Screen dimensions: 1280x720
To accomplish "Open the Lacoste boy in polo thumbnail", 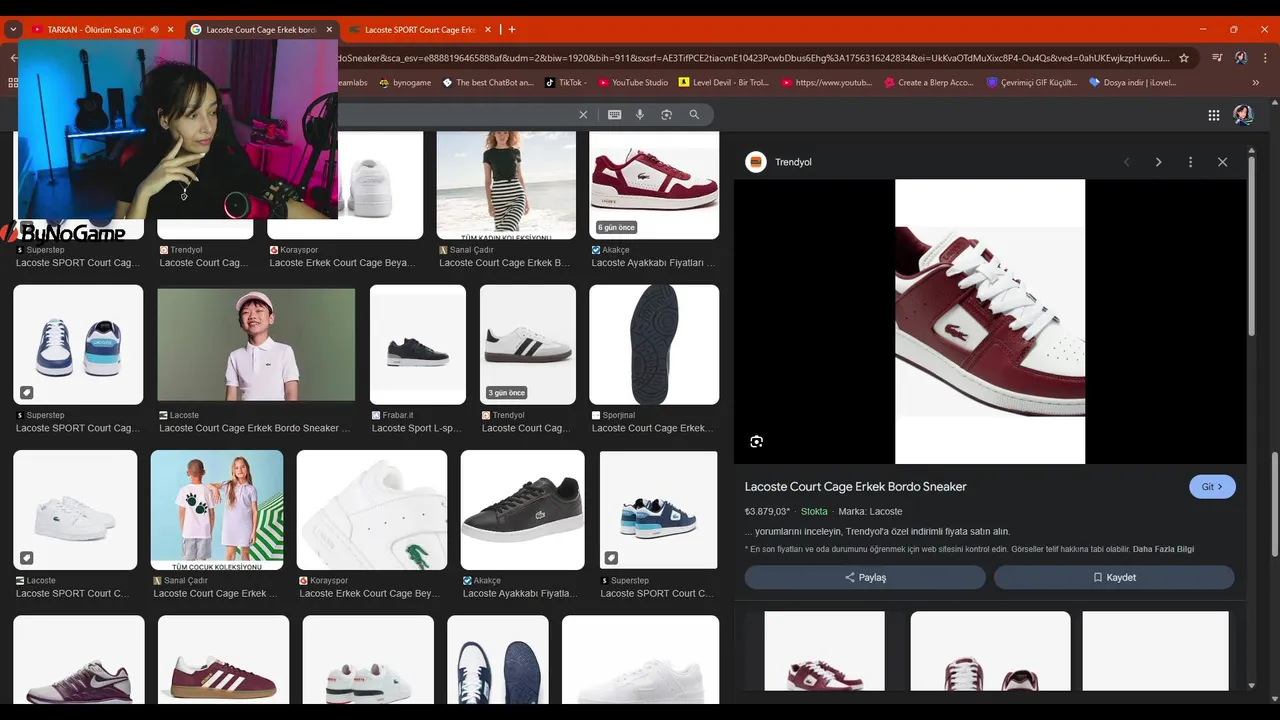I will (256, 345).
